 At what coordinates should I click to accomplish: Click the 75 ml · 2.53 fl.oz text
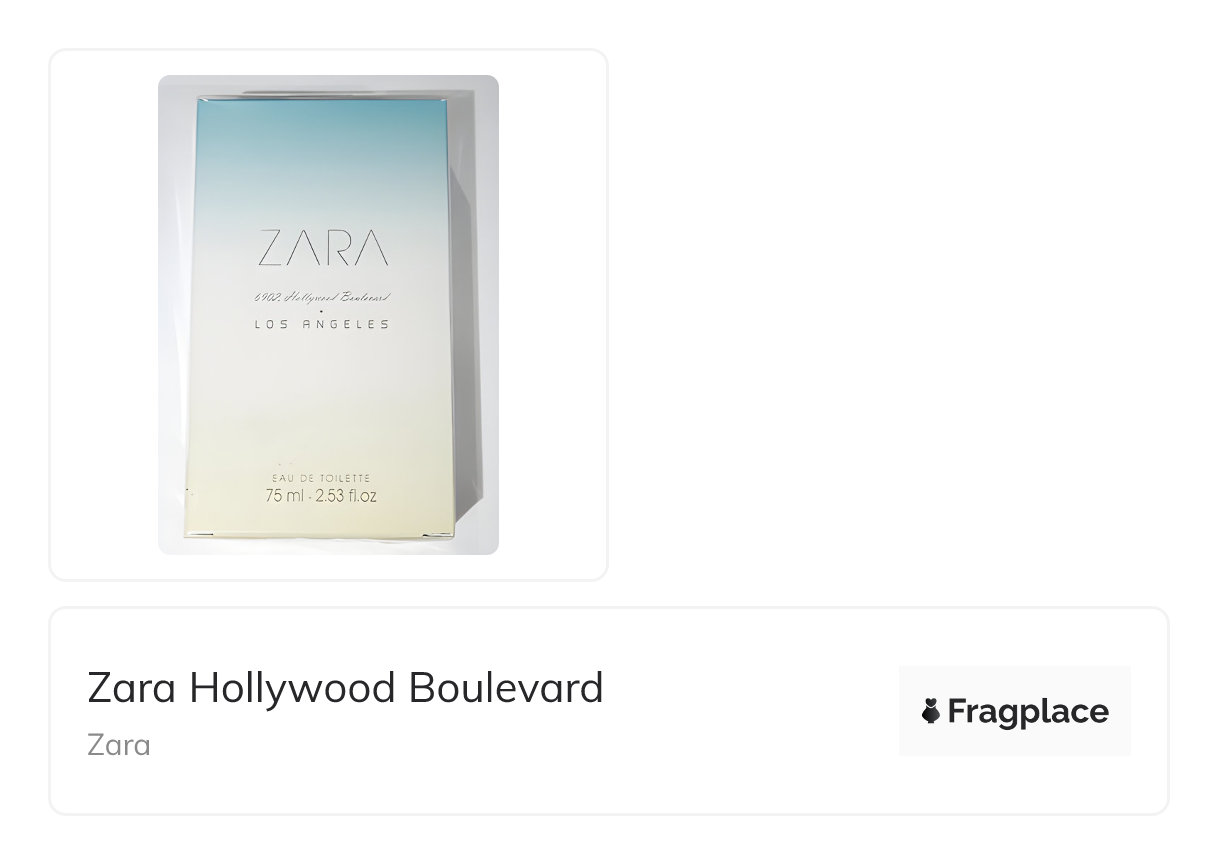tap(321, 496)
